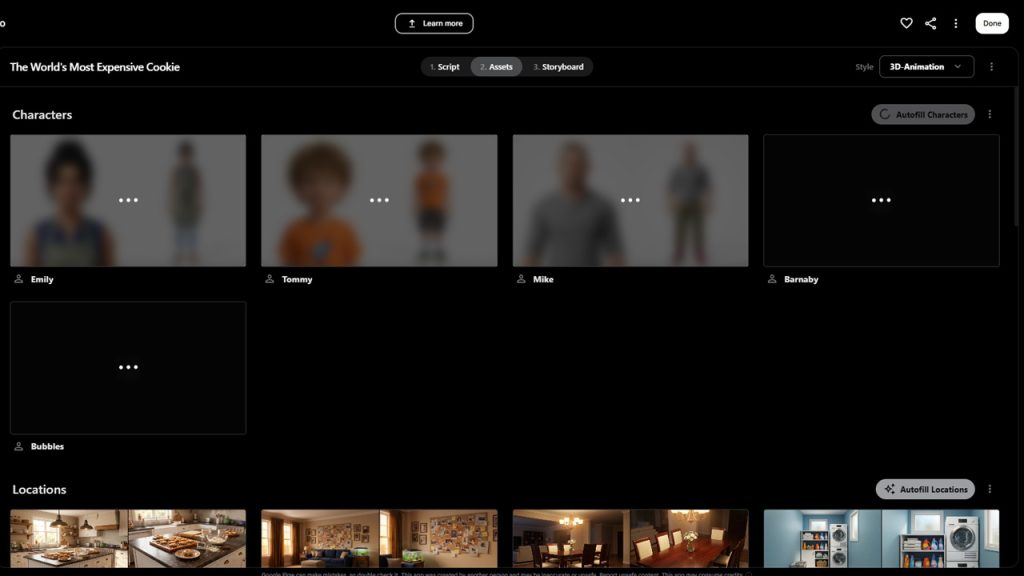Click the Done button
The width and height of the screenshot is (1024, 576).
991,23
